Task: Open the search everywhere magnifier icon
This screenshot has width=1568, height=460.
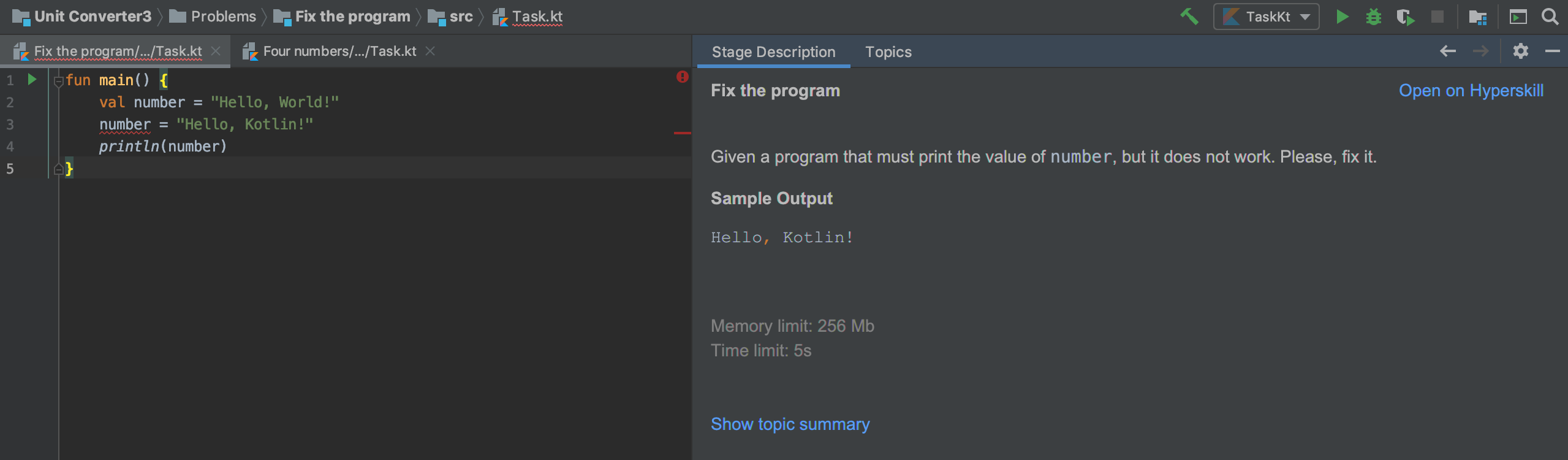Action: [x=1550, y=17]
